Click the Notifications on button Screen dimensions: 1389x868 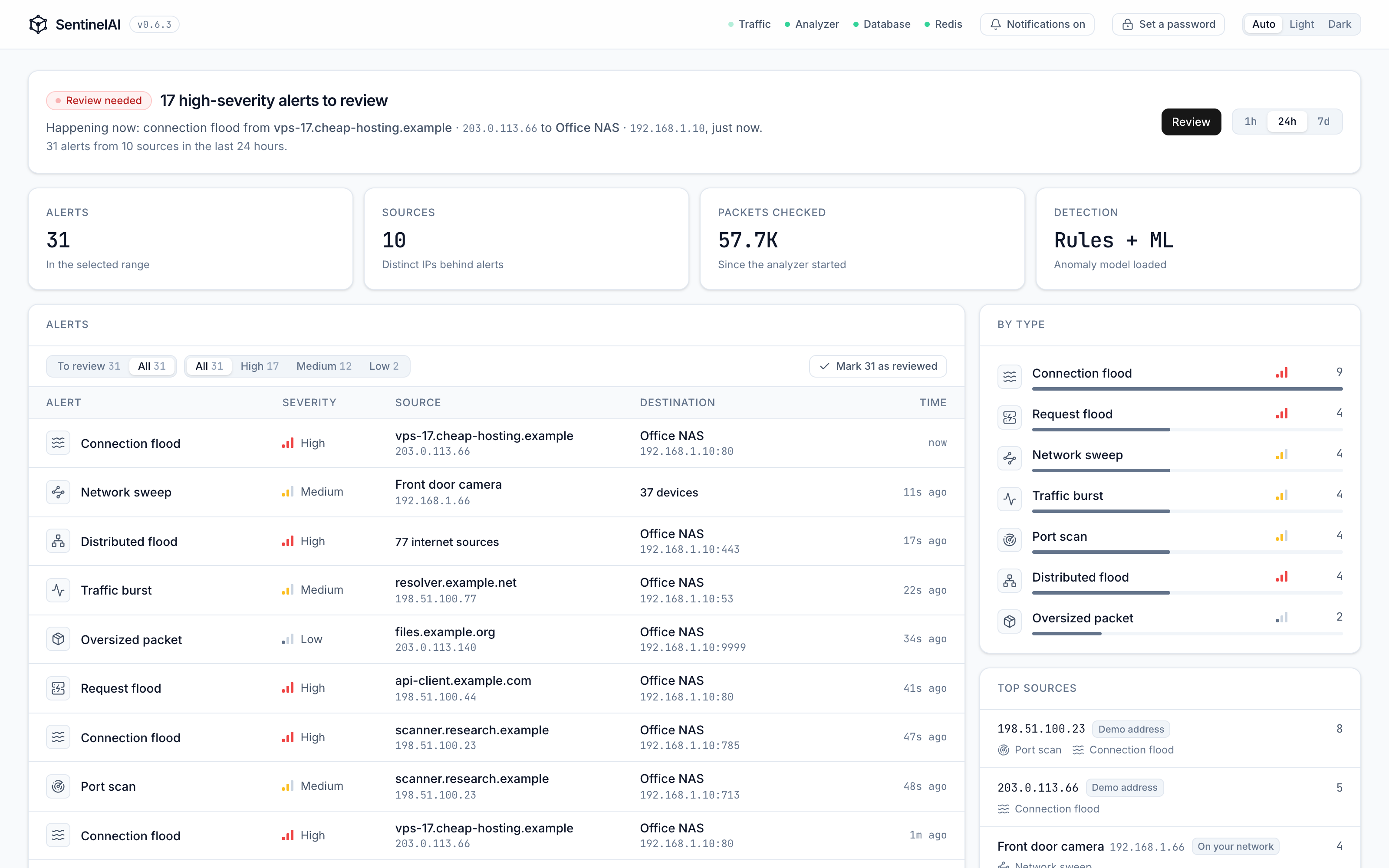tap(1037, 24)
